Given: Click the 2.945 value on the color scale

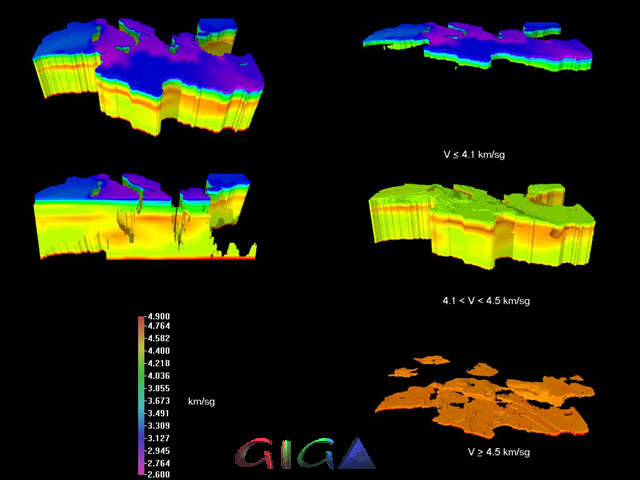Looking at the screenshot, I should pyautogui.click(x=158, y=451).
